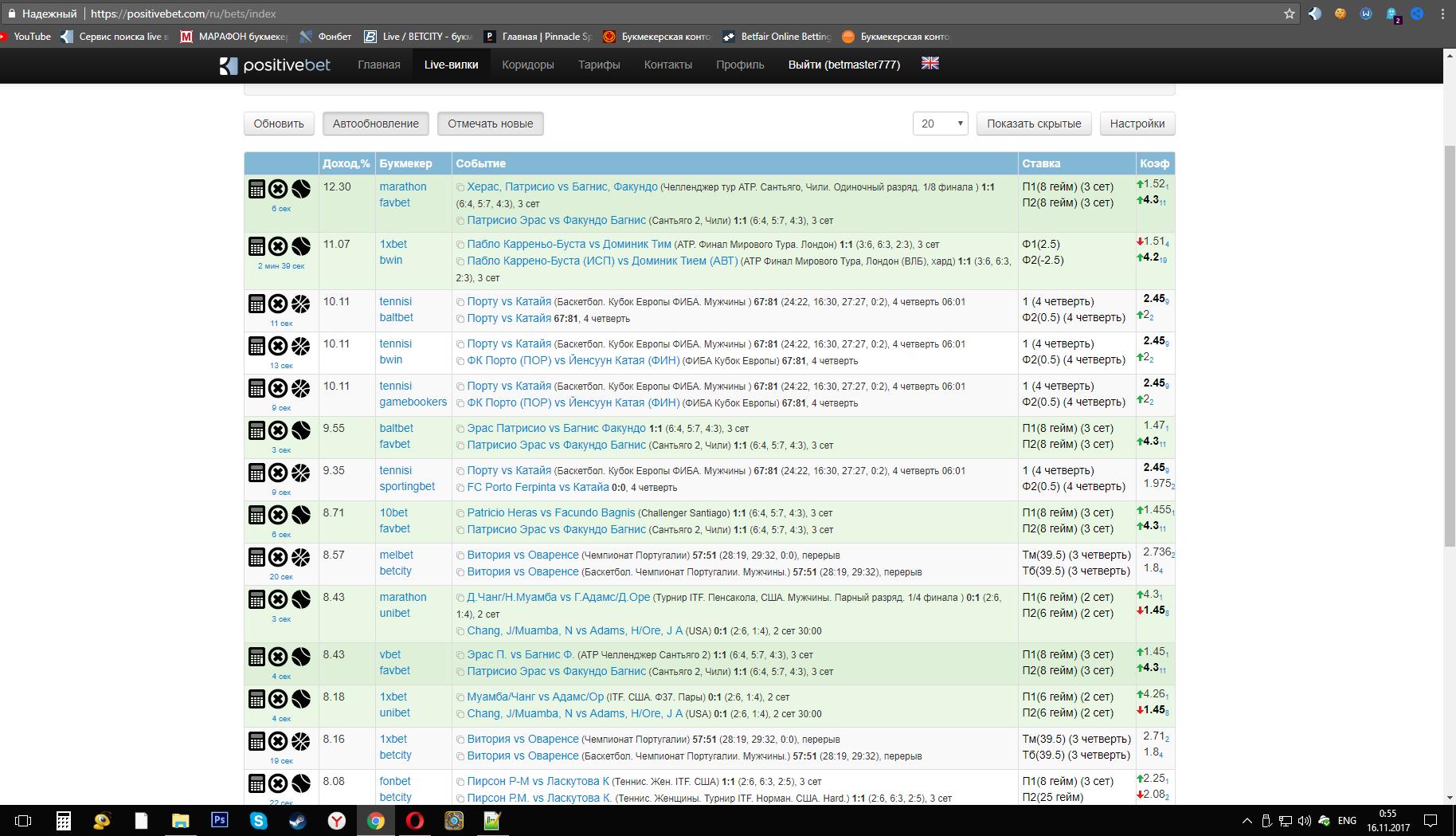Hide the 11.07% 1xbet/bwin bet row
The image size is (1456, 836).
coord(278,246)
